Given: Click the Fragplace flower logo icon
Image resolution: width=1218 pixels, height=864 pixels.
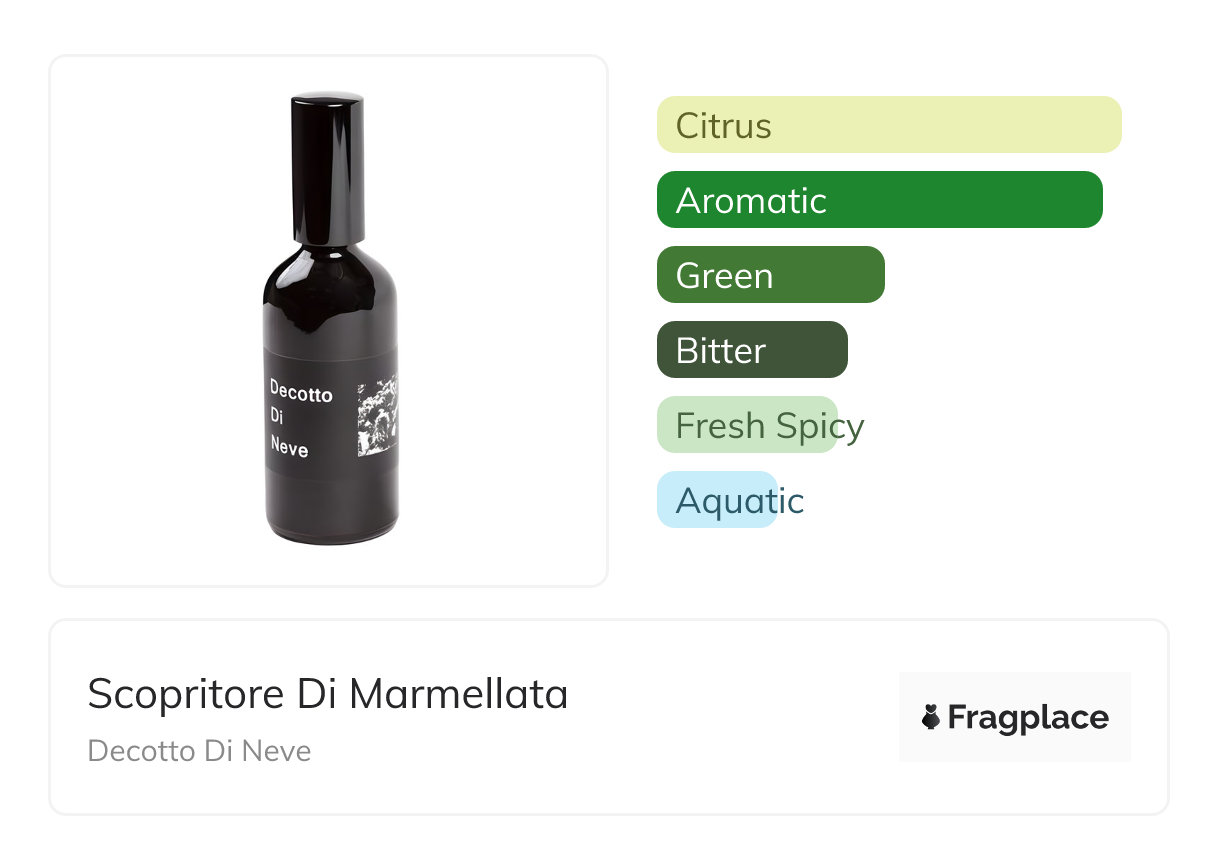Looking at the screenshot, I should (931, 717).
